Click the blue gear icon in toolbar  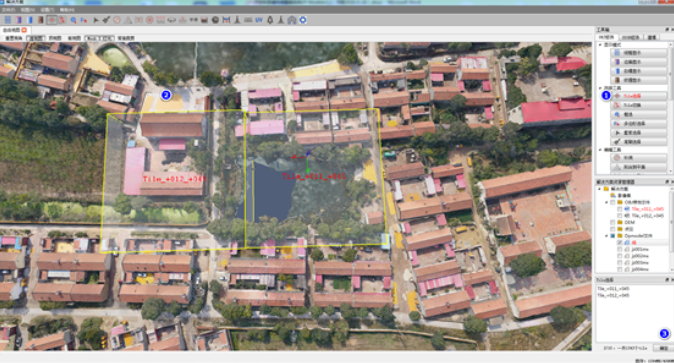pos(303,20)
